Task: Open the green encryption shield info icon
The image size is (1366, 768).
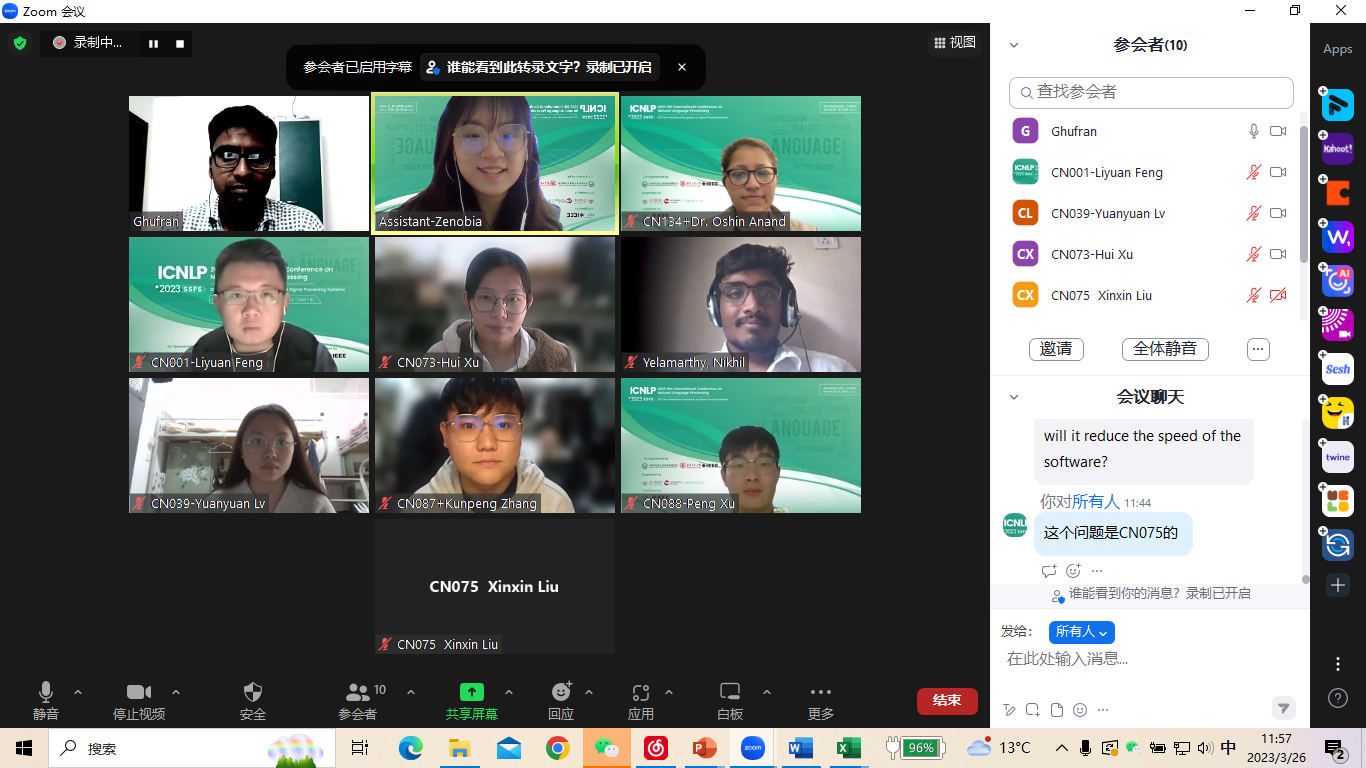Action: click(19, 43)
